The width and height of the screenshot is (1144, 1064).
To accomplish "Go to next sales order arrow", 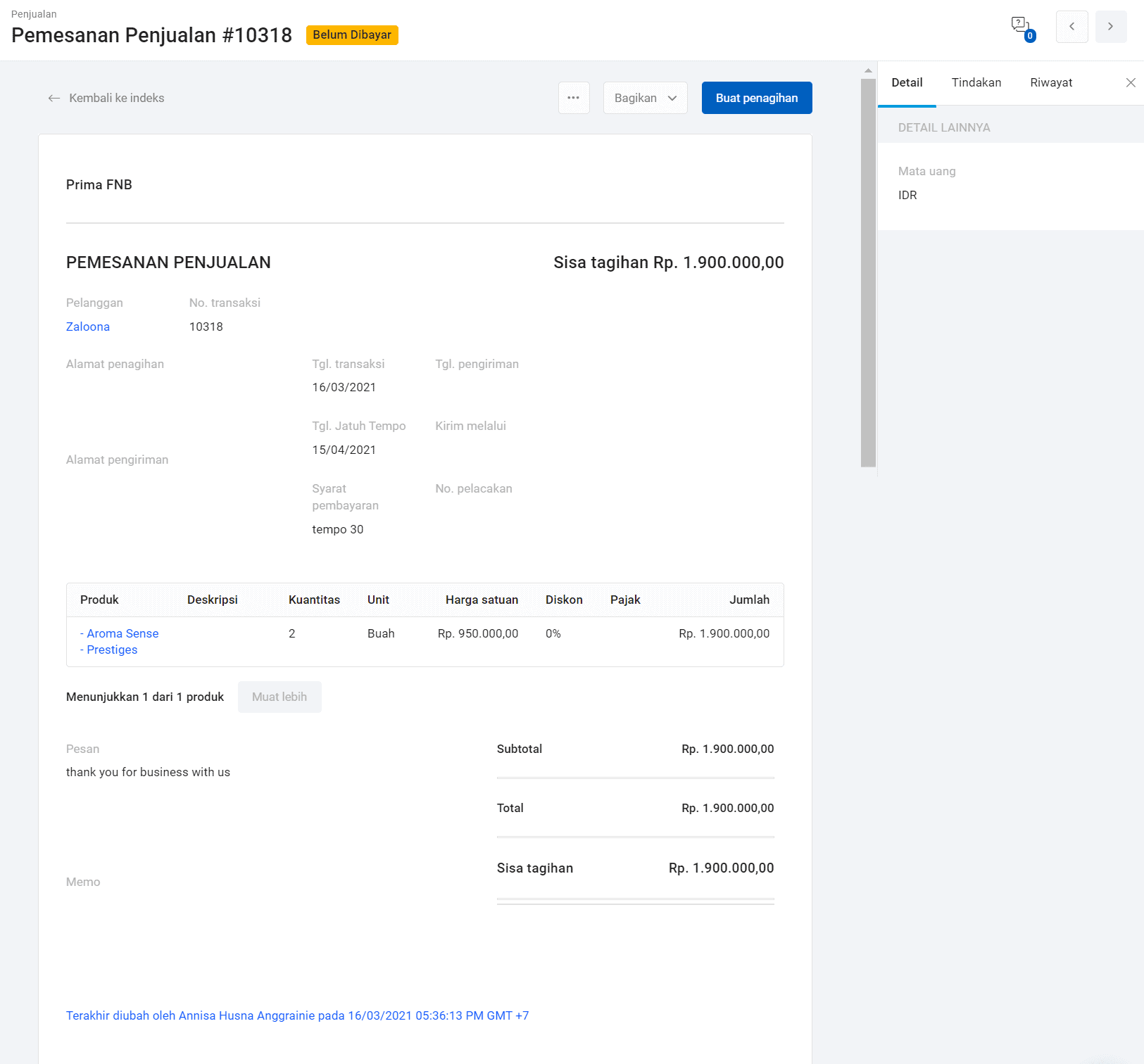I will [1111, 27].
